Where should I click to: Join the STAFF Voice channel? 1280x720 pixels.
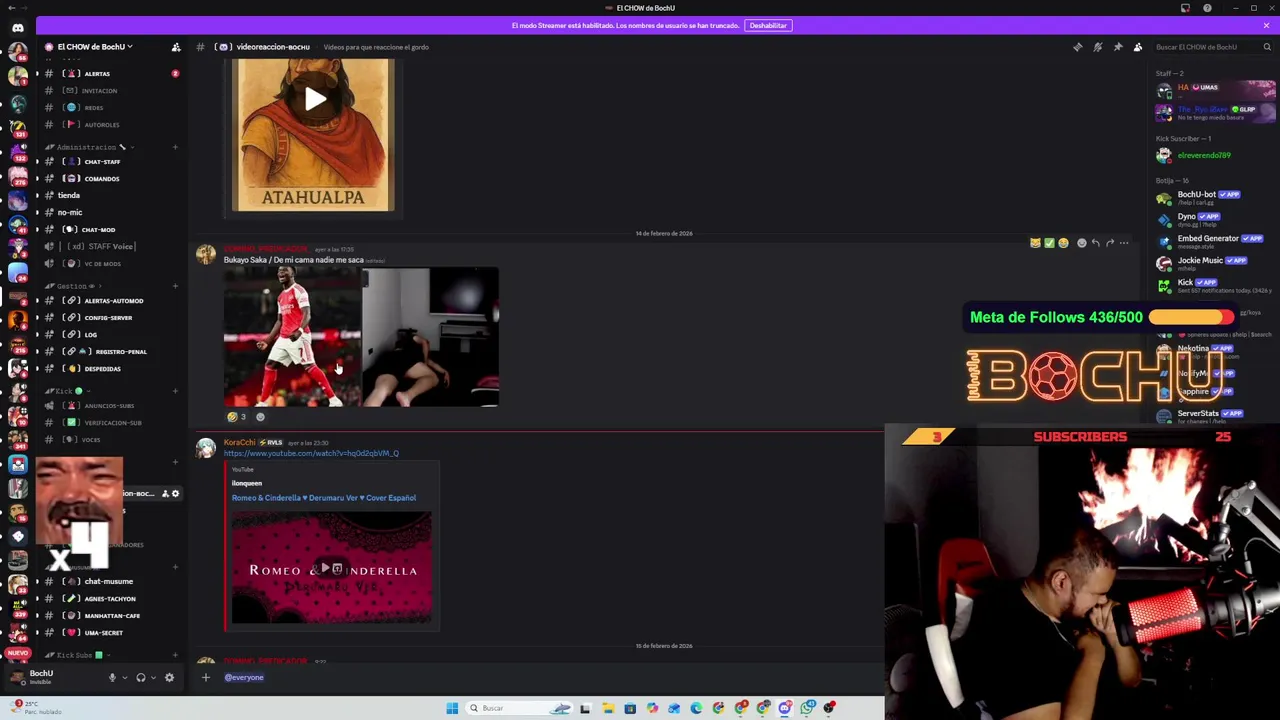tap(110, 247)
